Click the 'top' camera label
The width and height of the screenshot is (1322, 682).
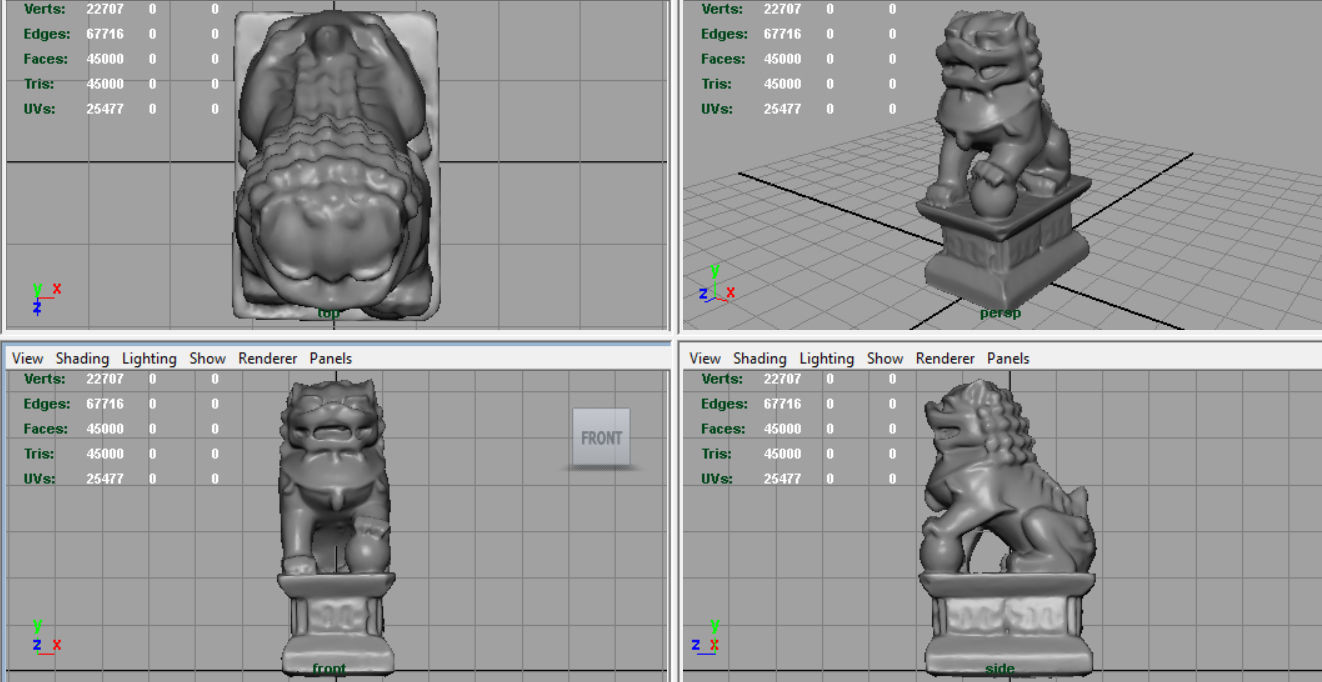[328, 313]
